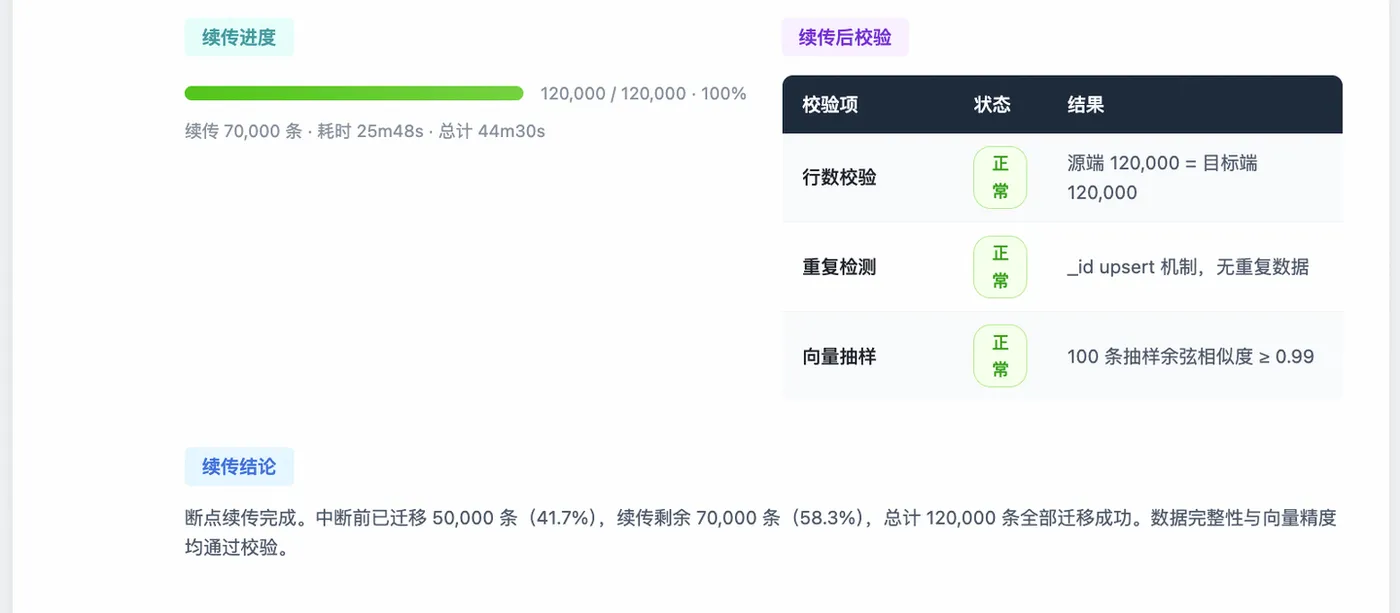Click the 续传后校验 section tag
This screenshot has height=613, width=1400.
845,38
